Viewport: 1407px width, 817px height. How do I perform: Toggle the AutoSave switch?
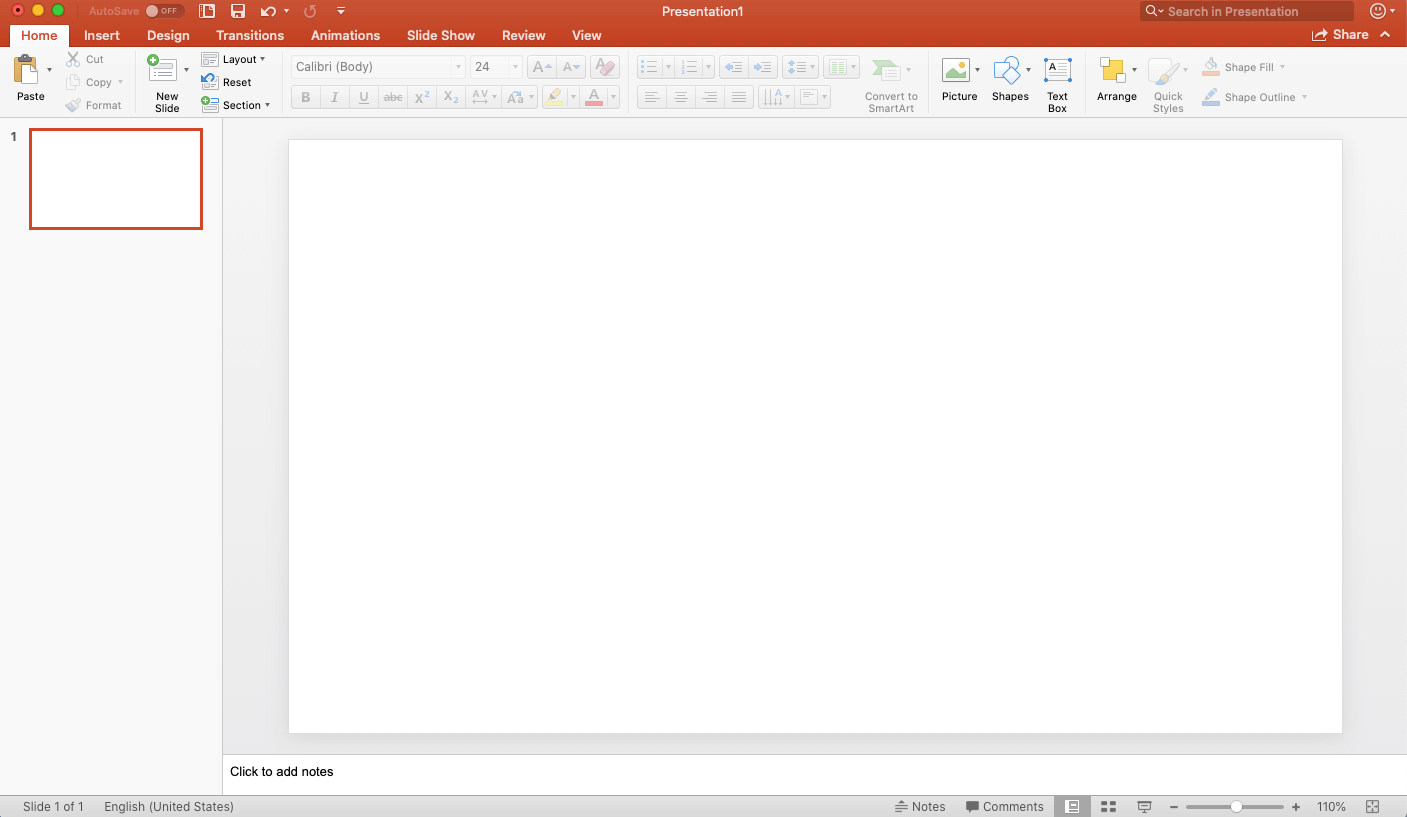pyautogui.click(x=164, y=11)
